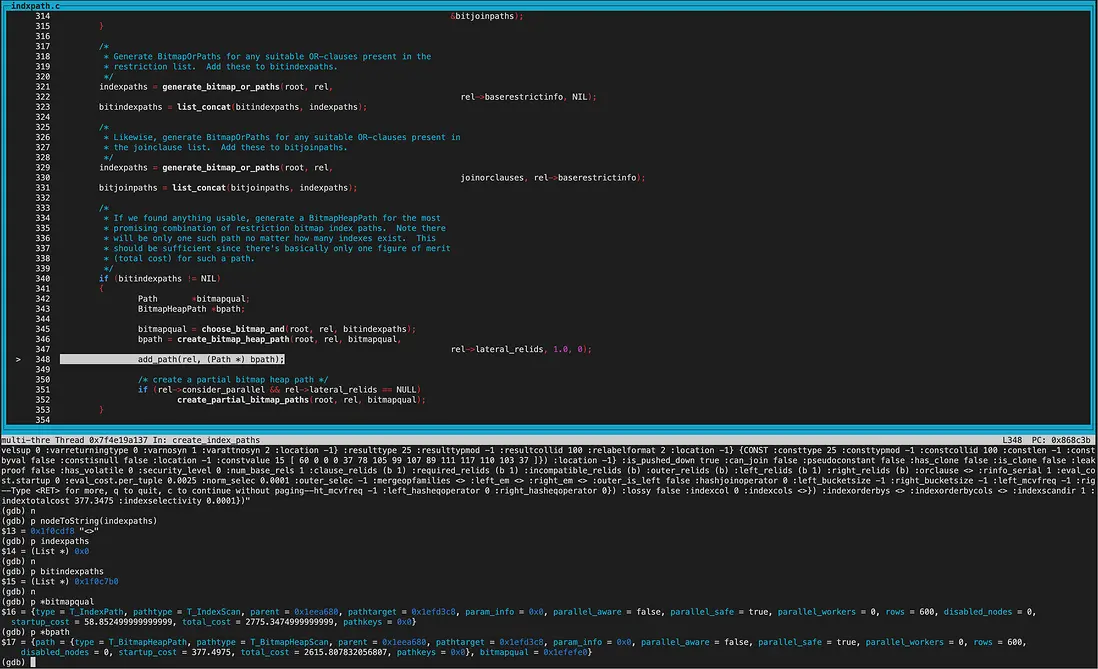This screenshot has height=669, width=1098.
Task: Click create_partial_bitmap_paths on line 352
Action: tap(244, 399)
